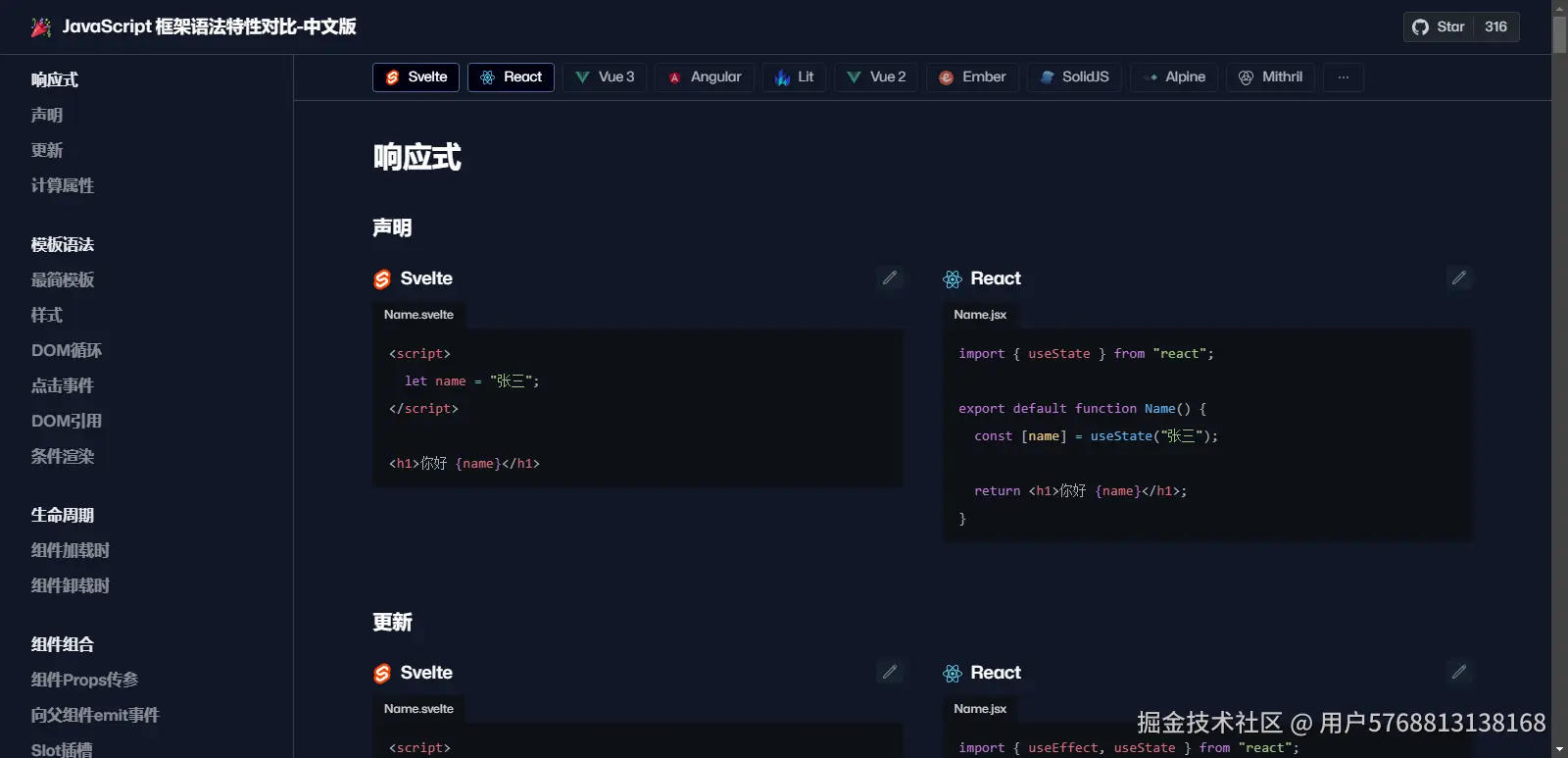Go to 响应式 sidebar heading
The height and width of the screenshot is (758, 1568).
(x=55, y=79)
